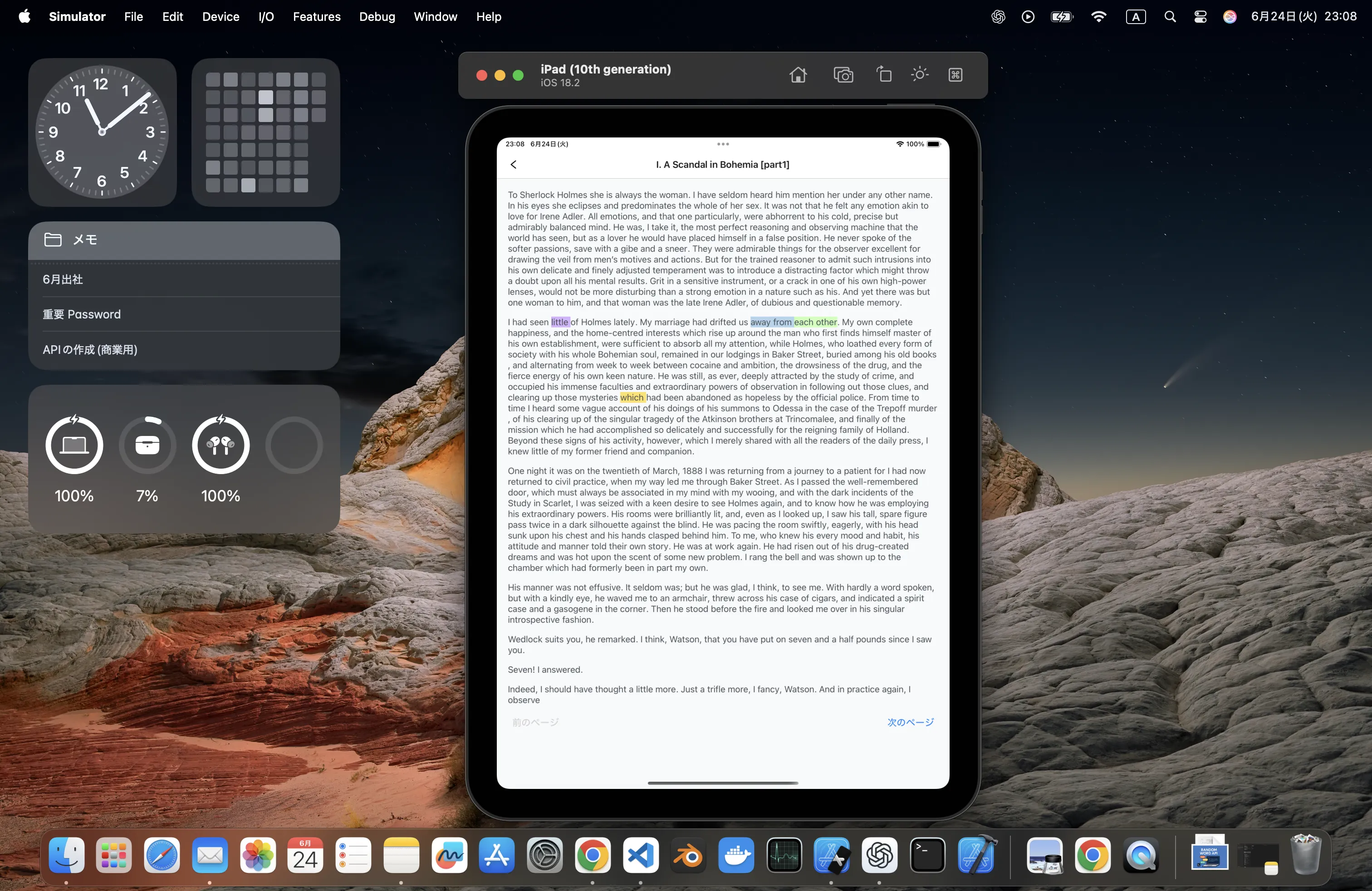Open the I/O menu in menu bar
Viewport: 1372px width, 891px height.
266,17
